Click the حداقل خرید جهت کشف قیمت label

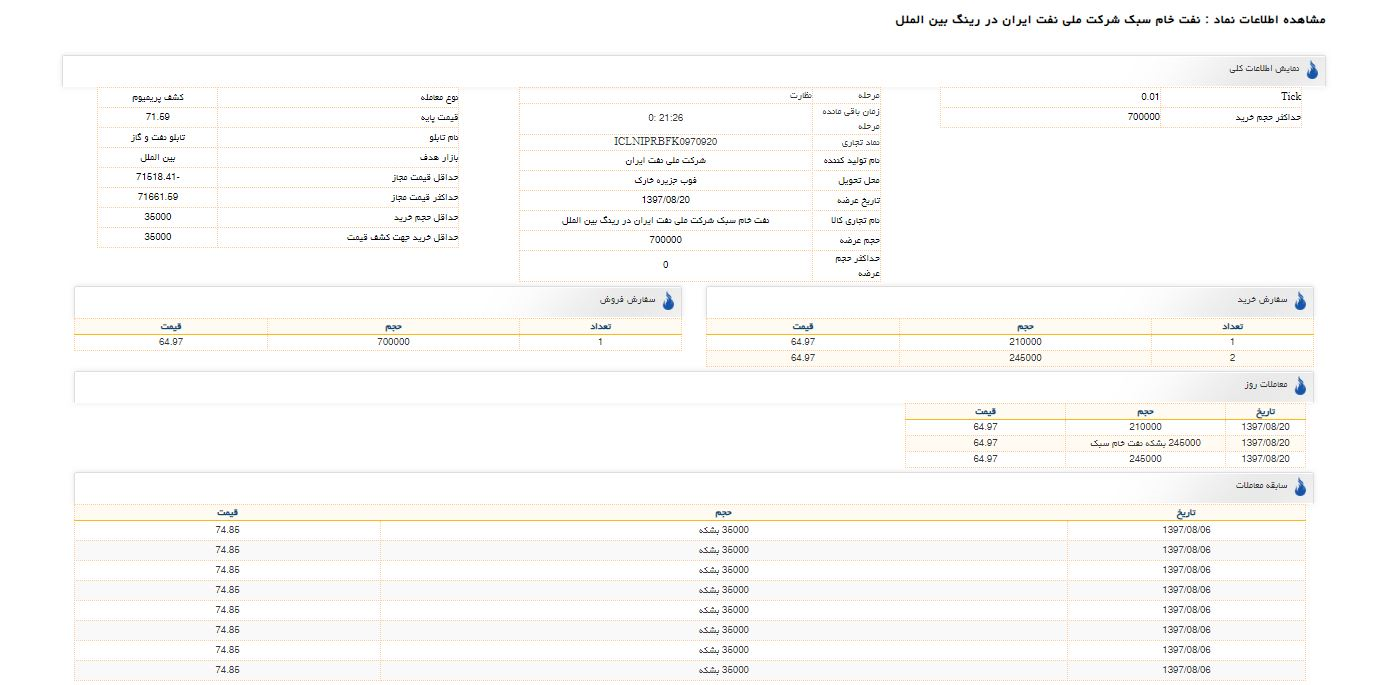click(x=402, y=238)
